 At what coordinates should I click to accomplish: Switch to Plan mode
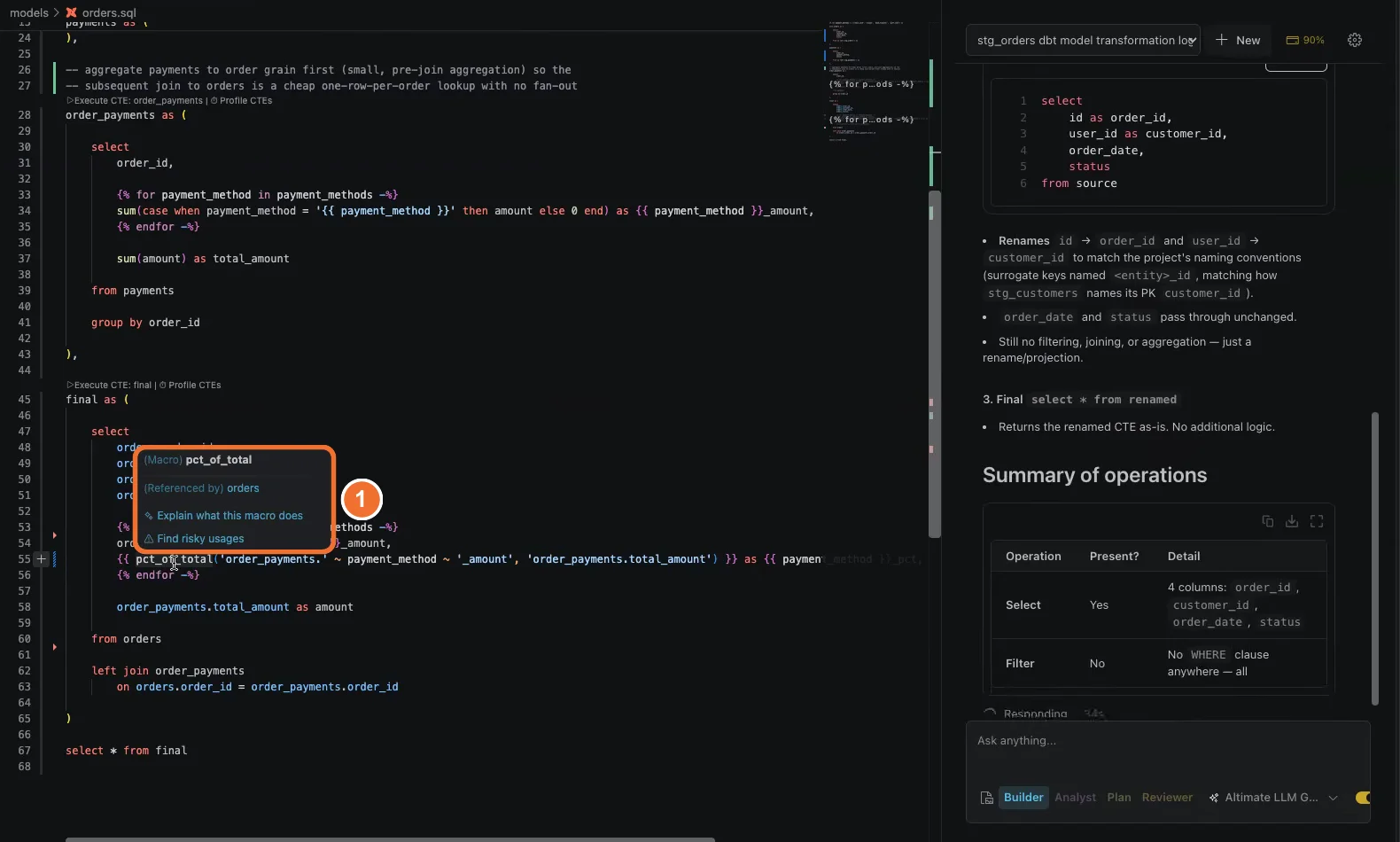point(1119,798)
